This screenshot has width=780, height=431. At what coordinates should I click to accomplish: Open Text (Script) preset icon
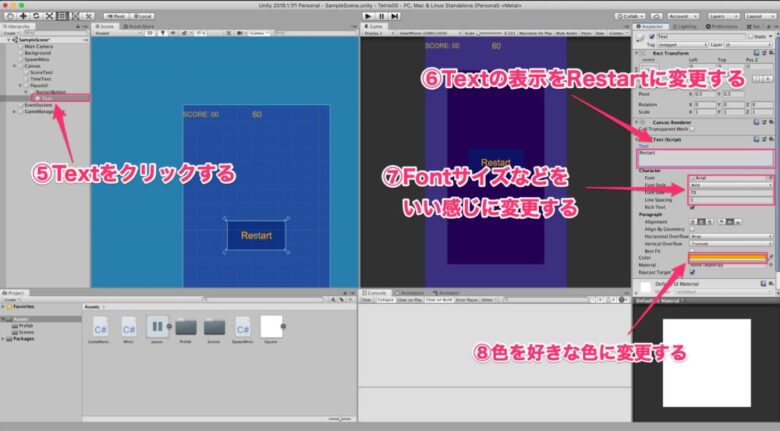[764, 139]
